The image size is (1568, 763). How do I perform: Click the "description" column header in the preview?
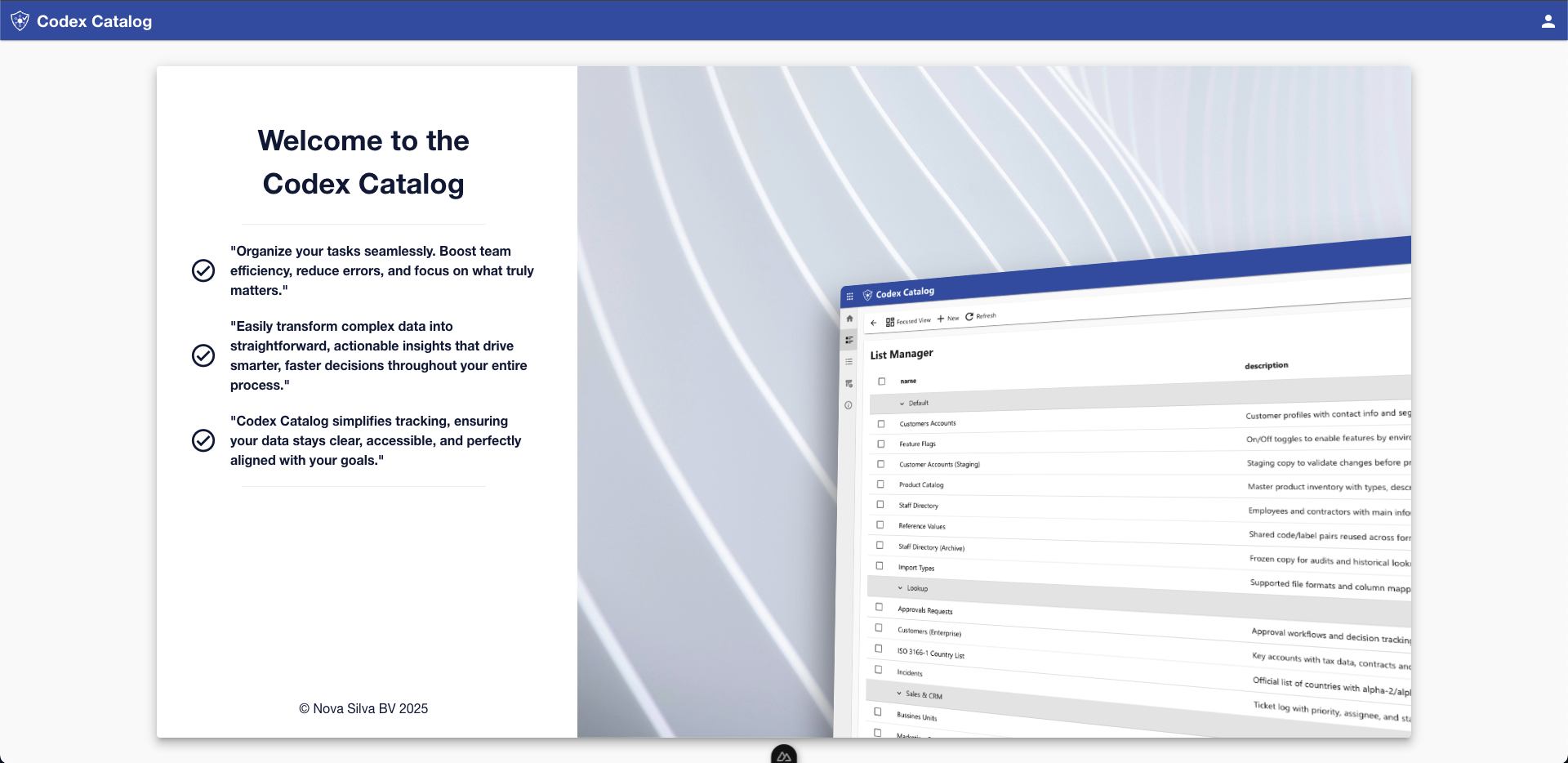coord(1267,365)
